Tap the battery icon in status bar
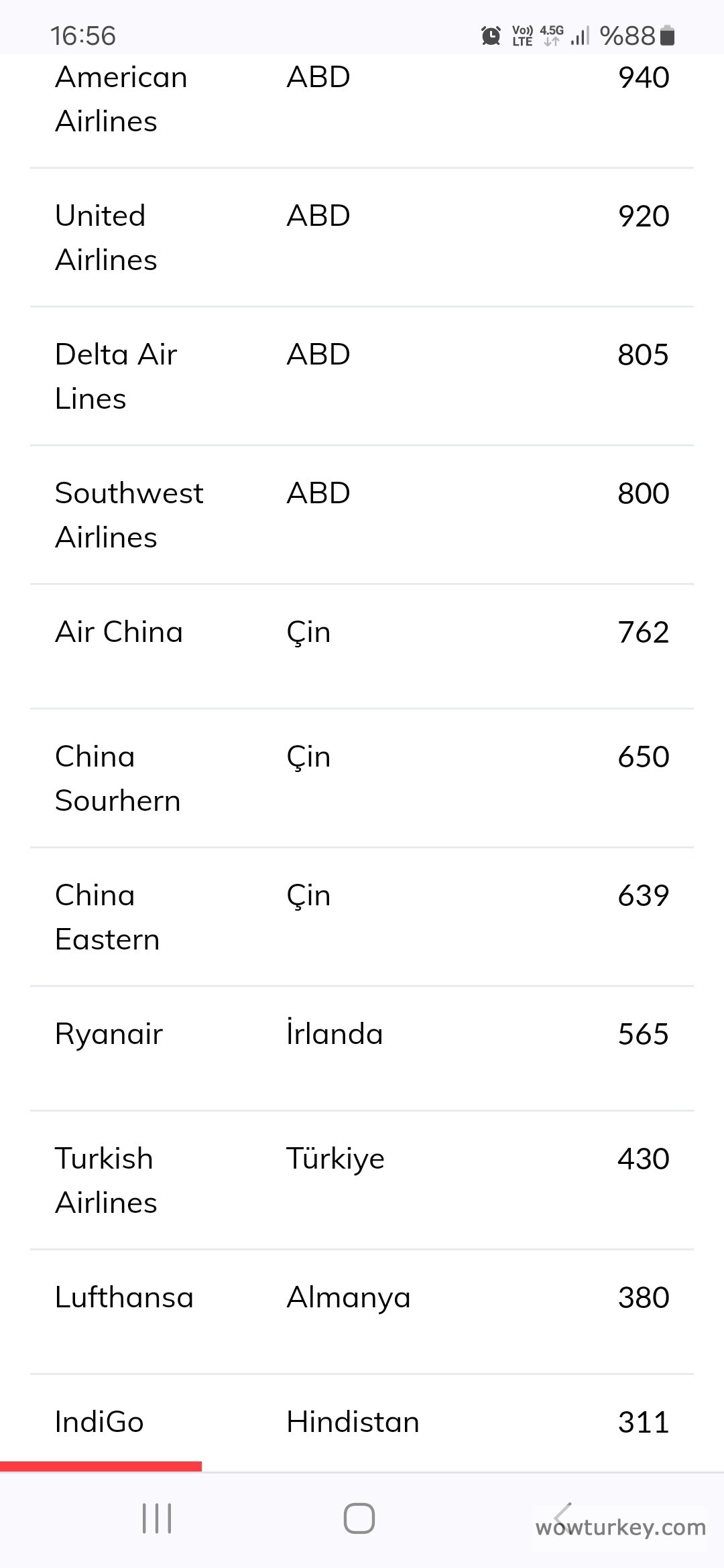 [667, 36]
